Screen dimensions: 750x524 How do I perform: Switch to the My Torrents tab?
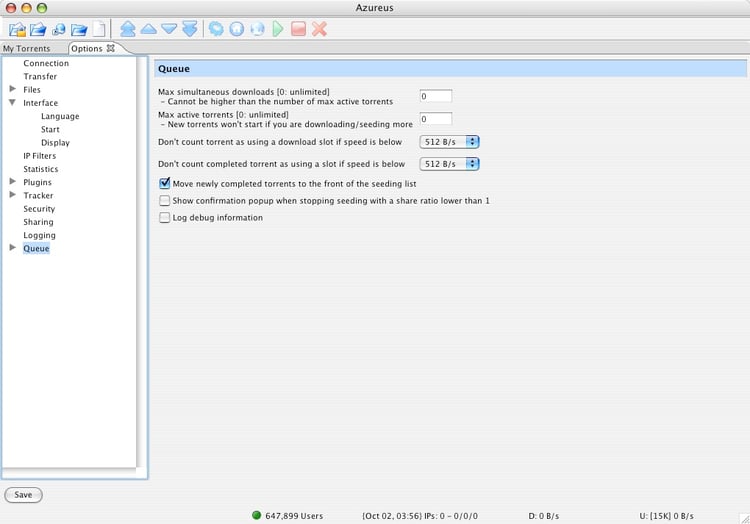point(27,48)
